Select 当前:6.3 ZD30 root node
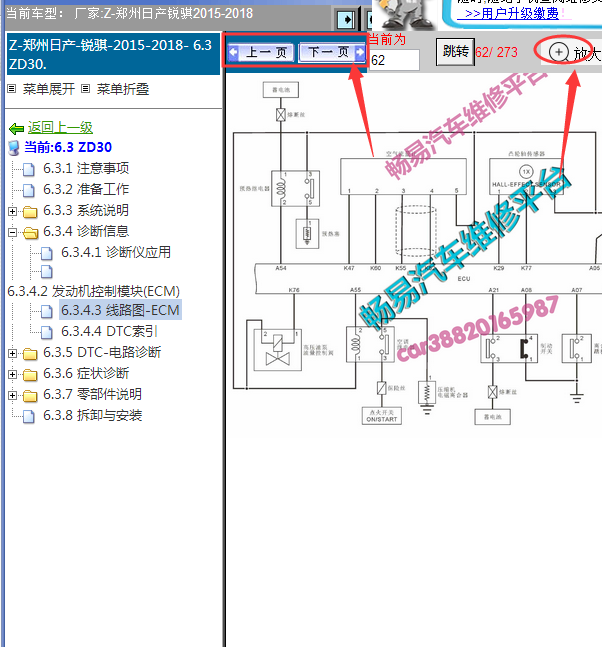Image resolution: width=602 pixels, height=647 pixels. pyautogui.click(x=68, y=147)
